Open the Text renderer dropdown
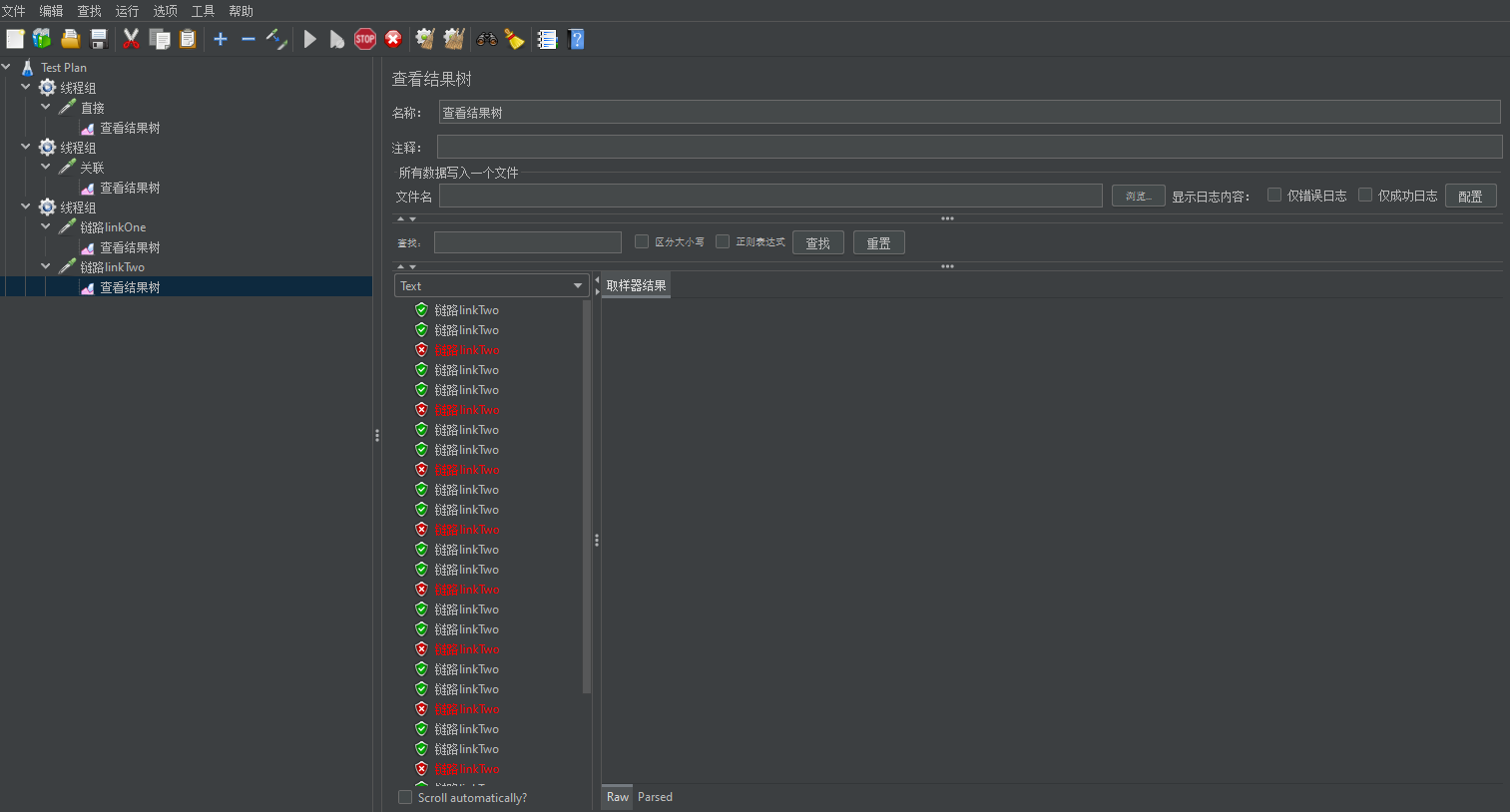Screen dimensions: 1510x812 [x=491, y=285]
